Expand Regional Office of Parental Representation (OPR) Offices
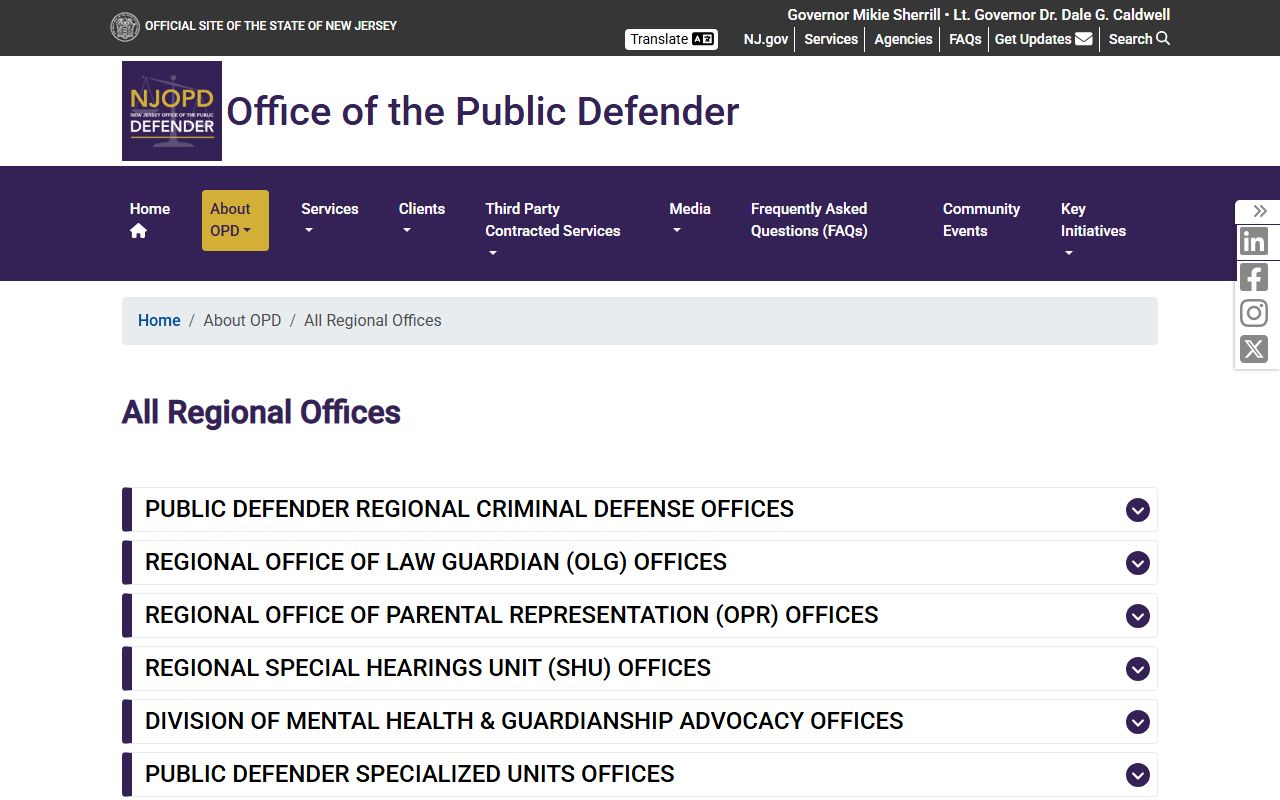 [x=640, y=616]
